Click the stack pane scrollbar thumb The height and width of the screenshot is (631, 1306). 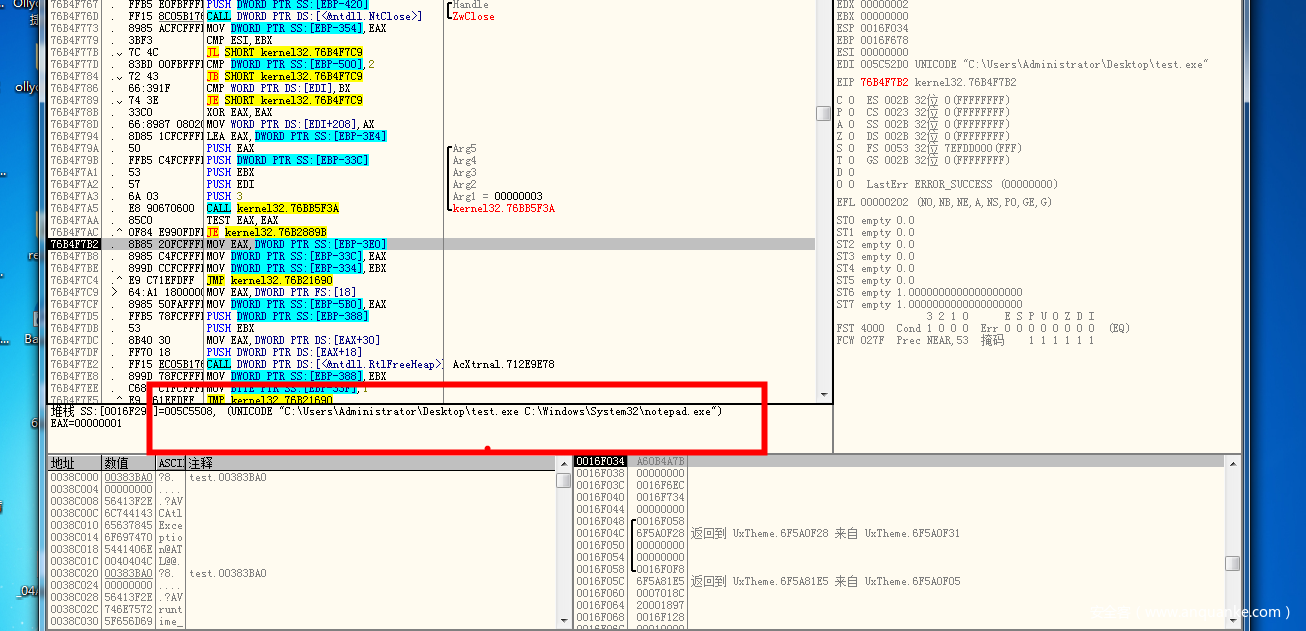click(1233, 563)
